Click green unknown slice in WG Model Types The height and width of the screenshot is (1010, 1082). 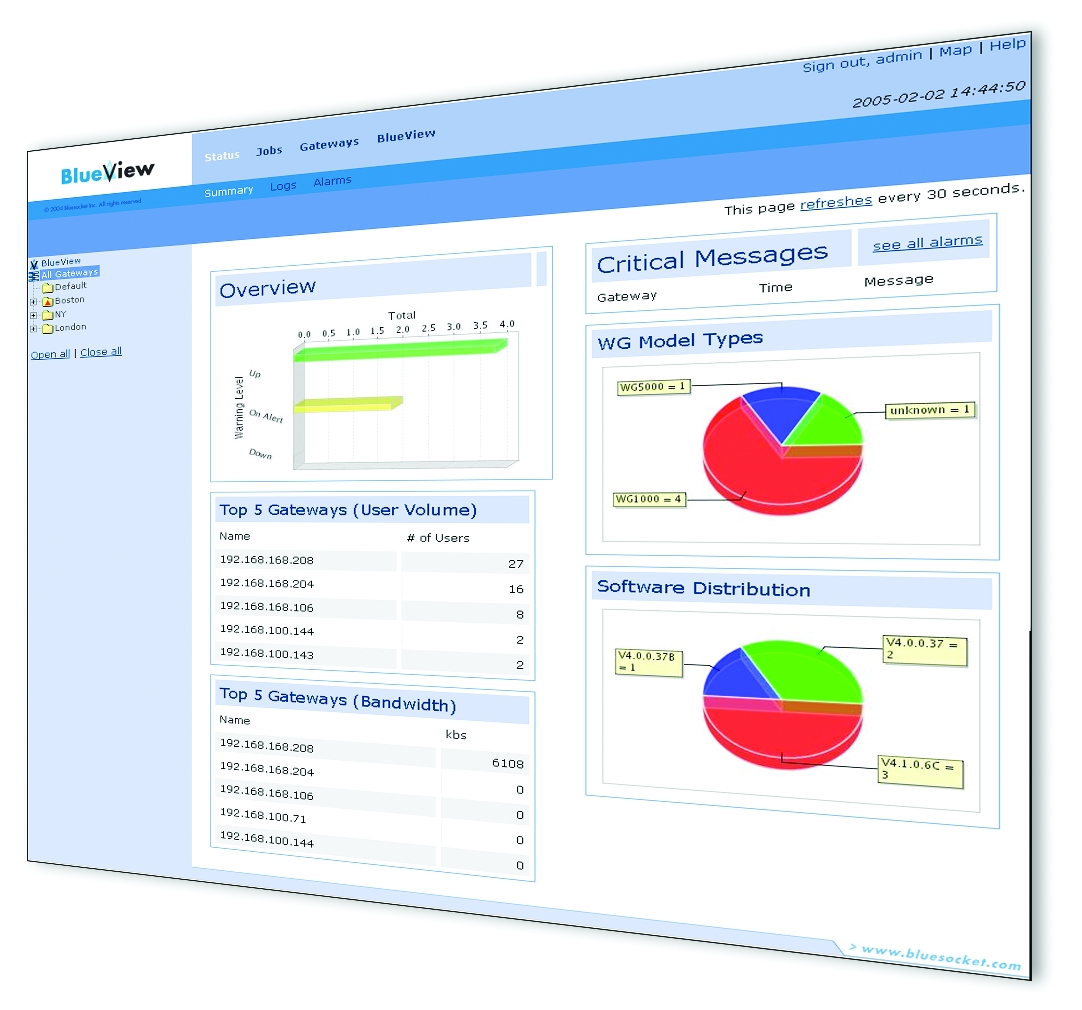(x=828, y=424)
